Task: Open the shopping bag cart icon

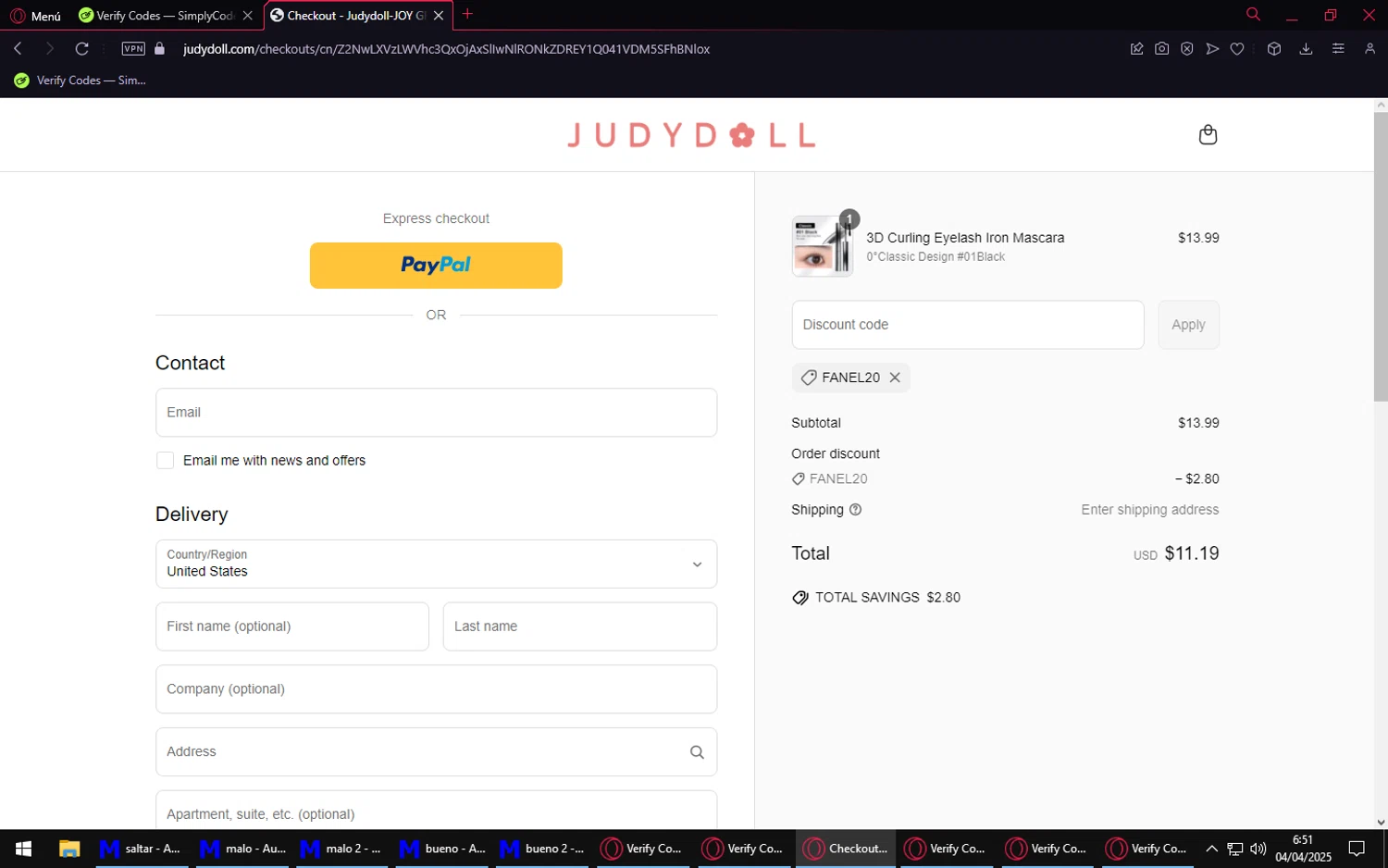Action: 1208,135
